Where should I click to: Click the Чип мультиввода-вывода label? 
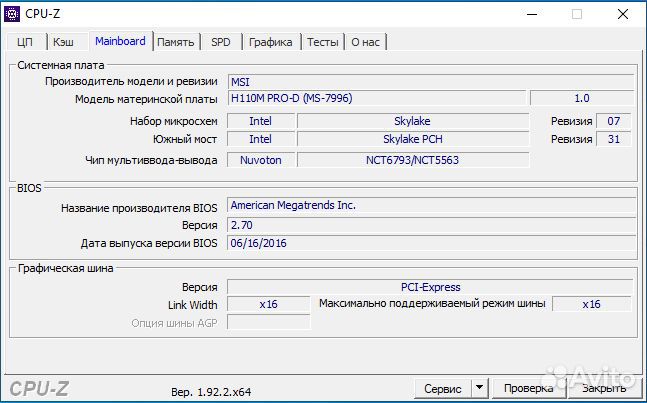pos(151,160)
